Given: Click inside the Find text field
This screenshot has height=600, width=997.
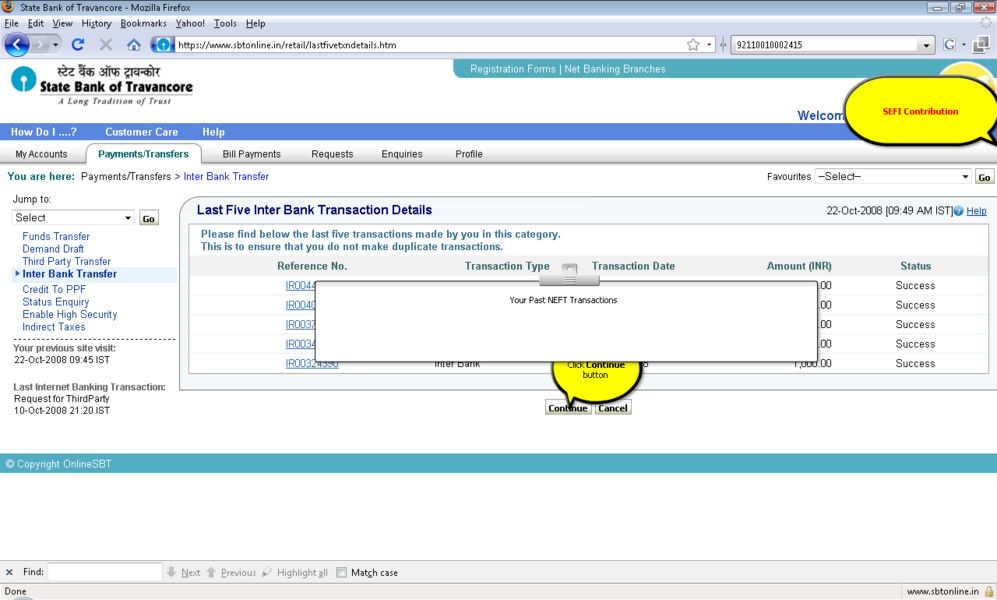Looking at the screenshot, I should pyautogui.click(x=105, y=573).
